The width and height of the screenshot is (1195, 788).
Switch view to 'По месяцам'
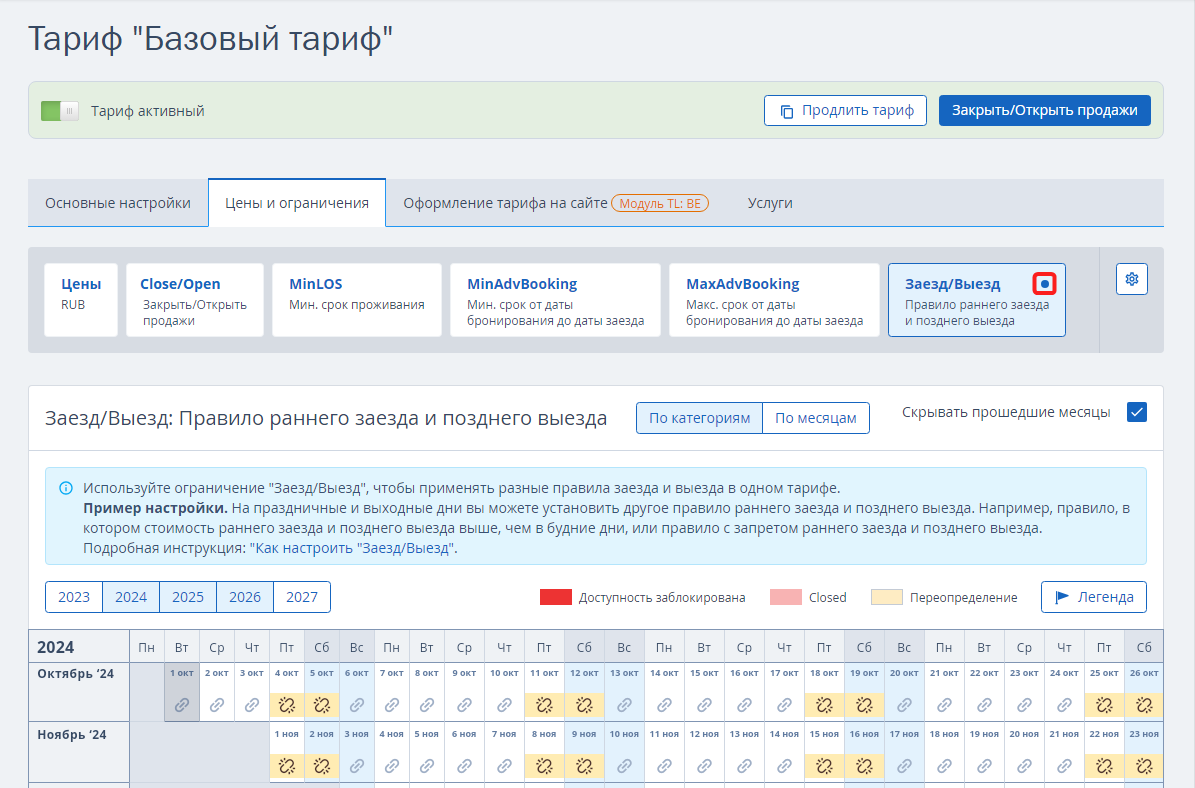tap(816, 418)
